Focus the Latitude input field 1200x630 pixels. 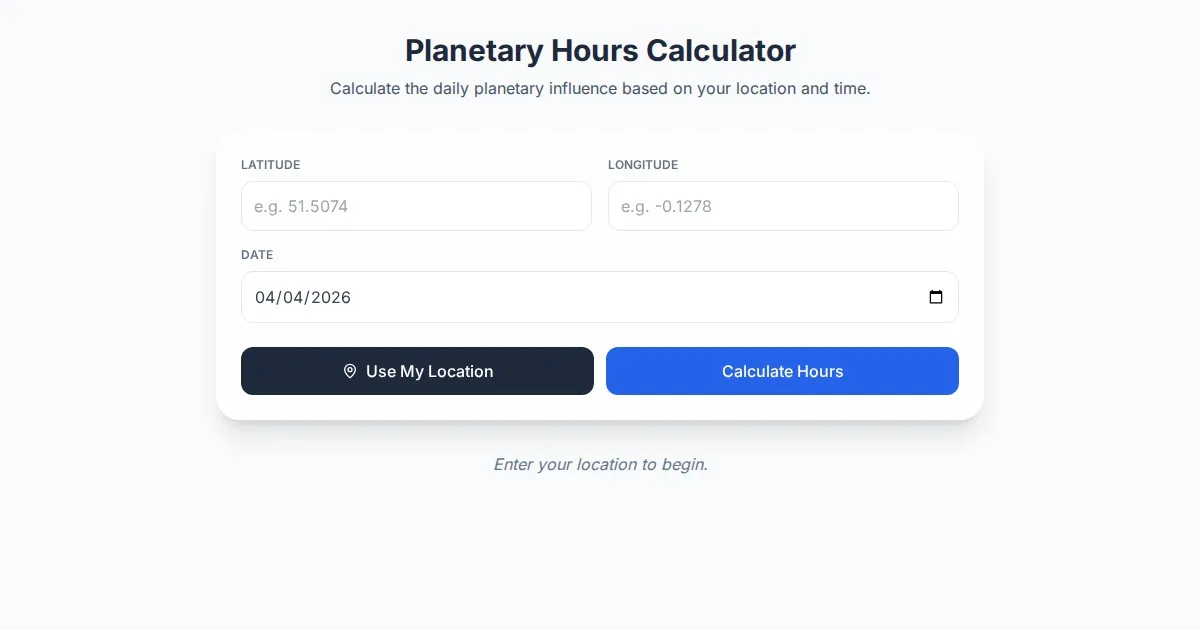(x=416, y=206)
